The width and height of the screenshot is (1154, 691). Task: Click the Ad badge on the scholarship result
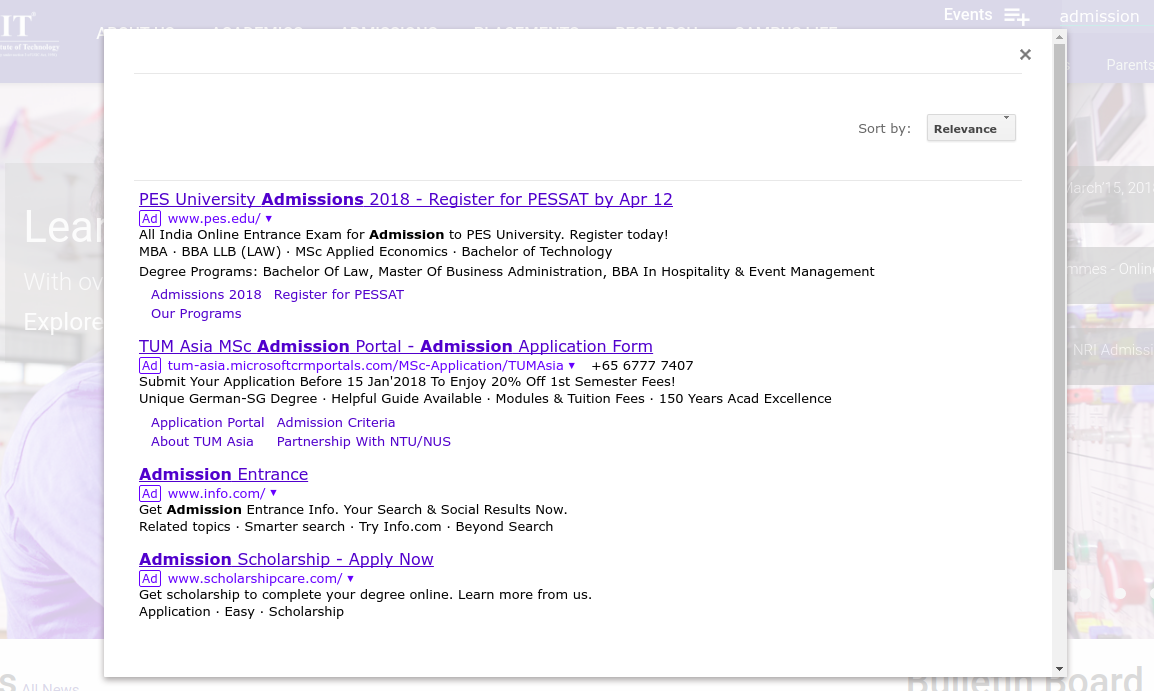[x=149, y=578]
